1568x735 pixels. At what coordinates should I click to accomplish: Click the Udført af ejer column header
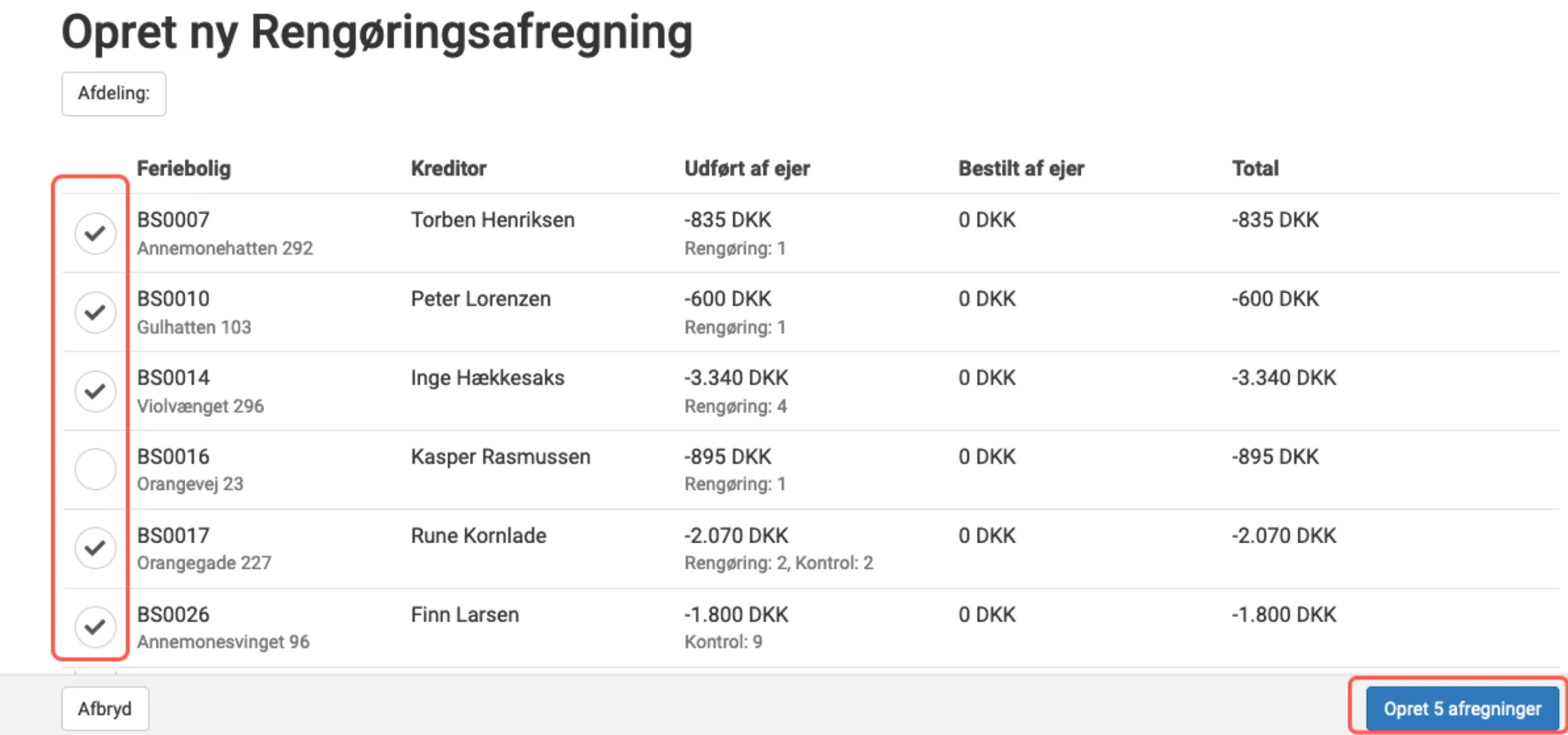pyautogui.click(x=747, y=167)
